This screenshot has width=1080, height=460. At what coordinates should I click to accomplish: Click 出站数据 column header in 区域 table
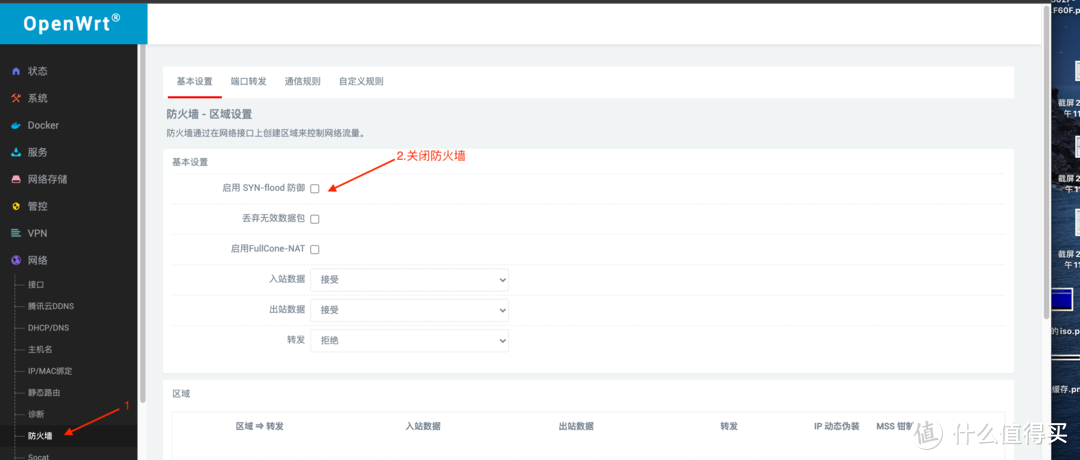(576, 426)
